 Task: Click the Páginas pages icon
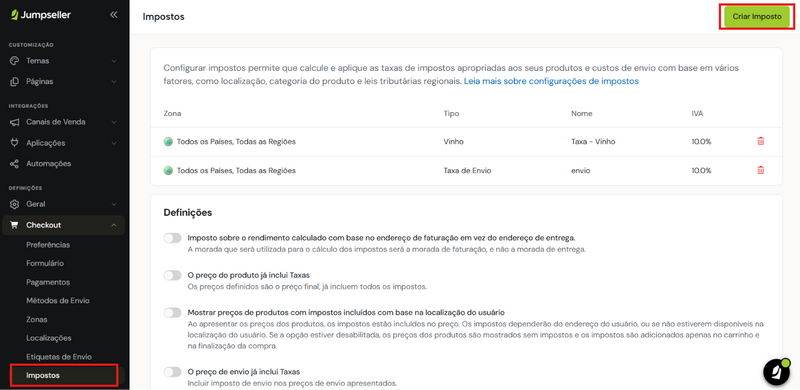pyautogui.click(x=14, y=81)
